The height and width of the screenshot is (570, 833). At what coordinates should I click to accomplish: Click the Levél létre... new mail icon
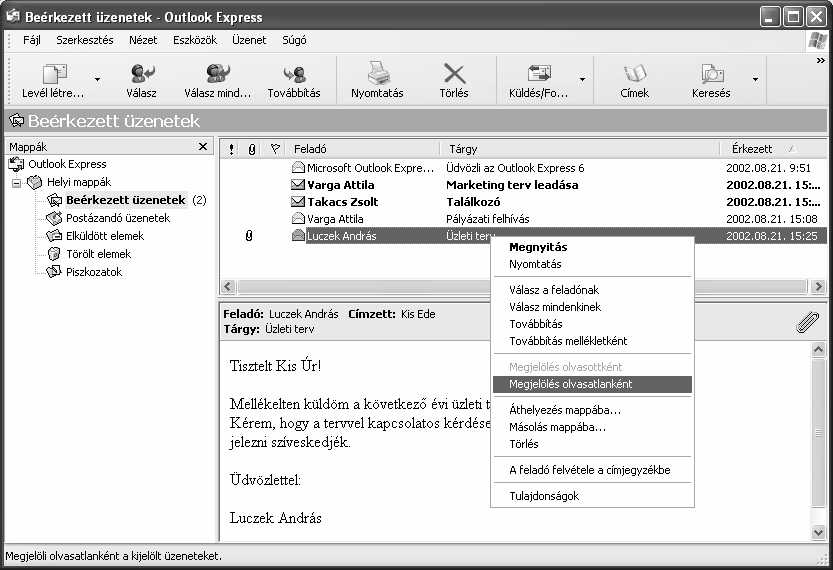(x=54, y=74)
